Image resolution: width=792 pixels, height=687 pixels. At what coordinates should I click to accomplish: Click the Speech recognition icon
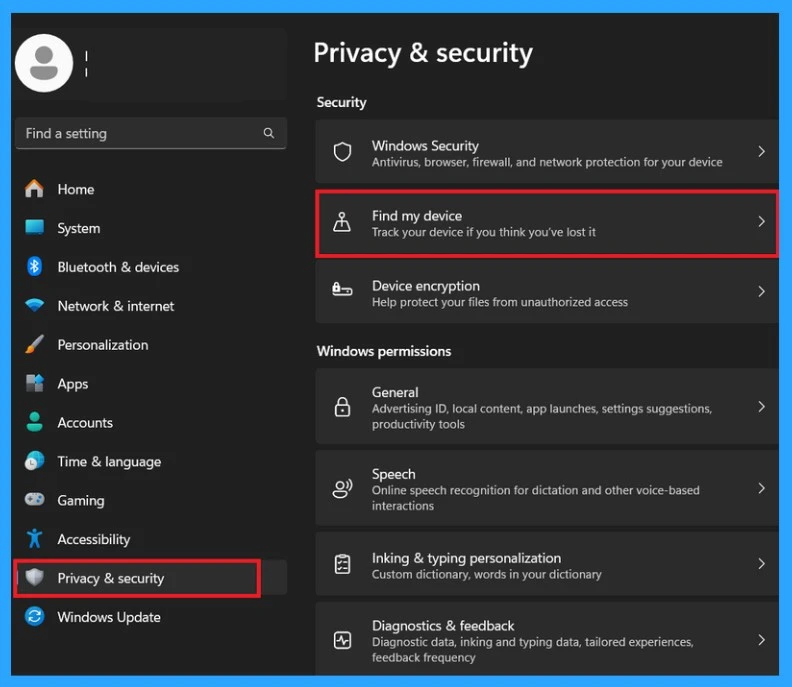click(342, 488)
